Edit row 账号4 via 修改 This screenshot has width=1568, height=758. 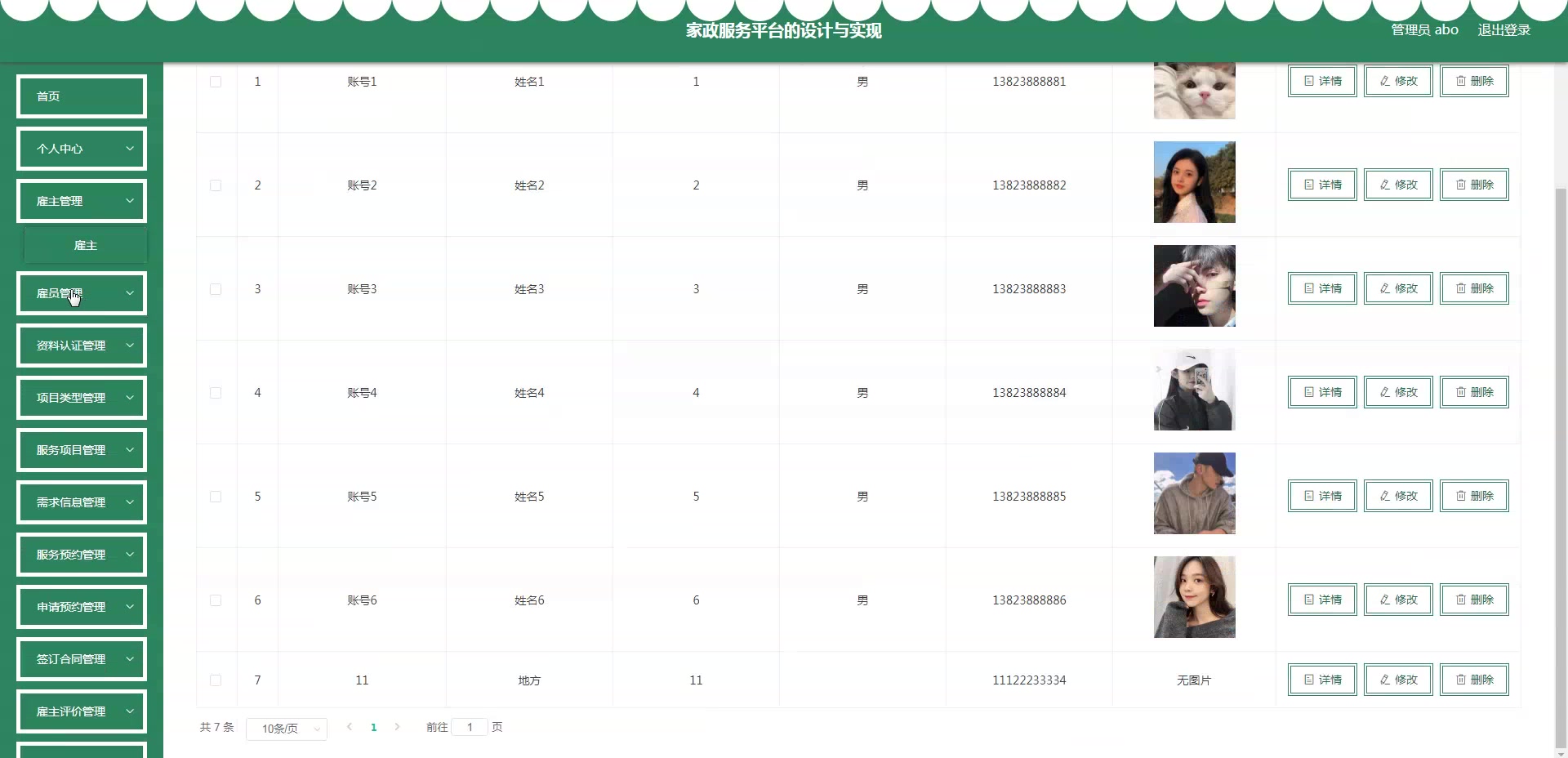[x=1398, y=392]
